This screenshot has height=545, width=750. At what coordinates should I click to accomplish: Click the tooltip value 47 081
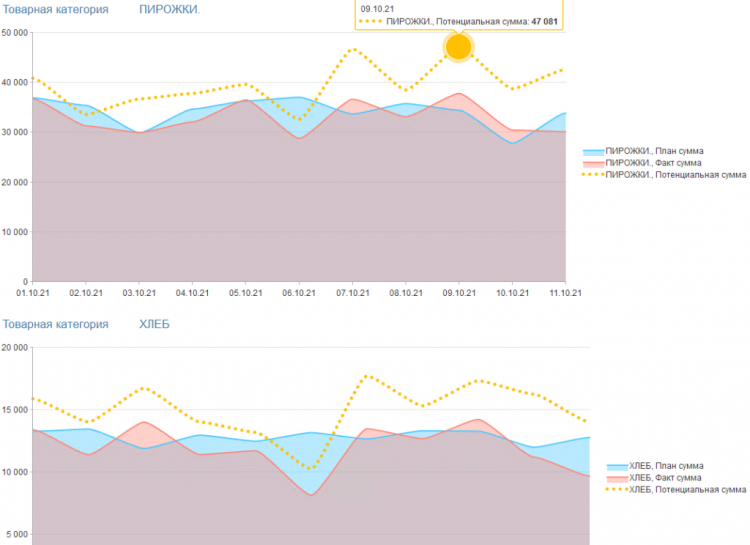pyautogui.click(x=544, y=22)
